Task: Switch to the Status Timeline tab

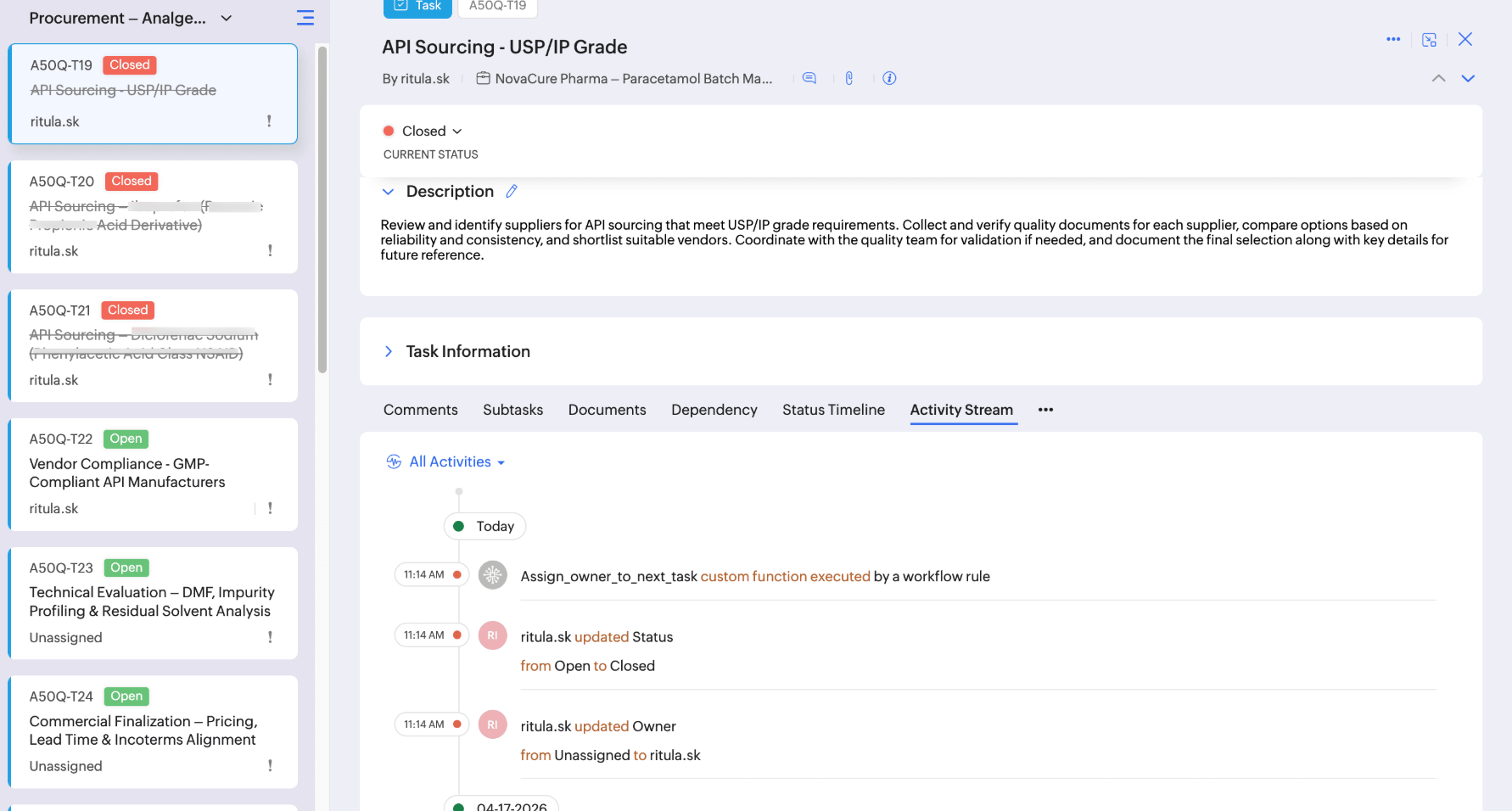Action: pyautogui.click(x=833, y=410)
